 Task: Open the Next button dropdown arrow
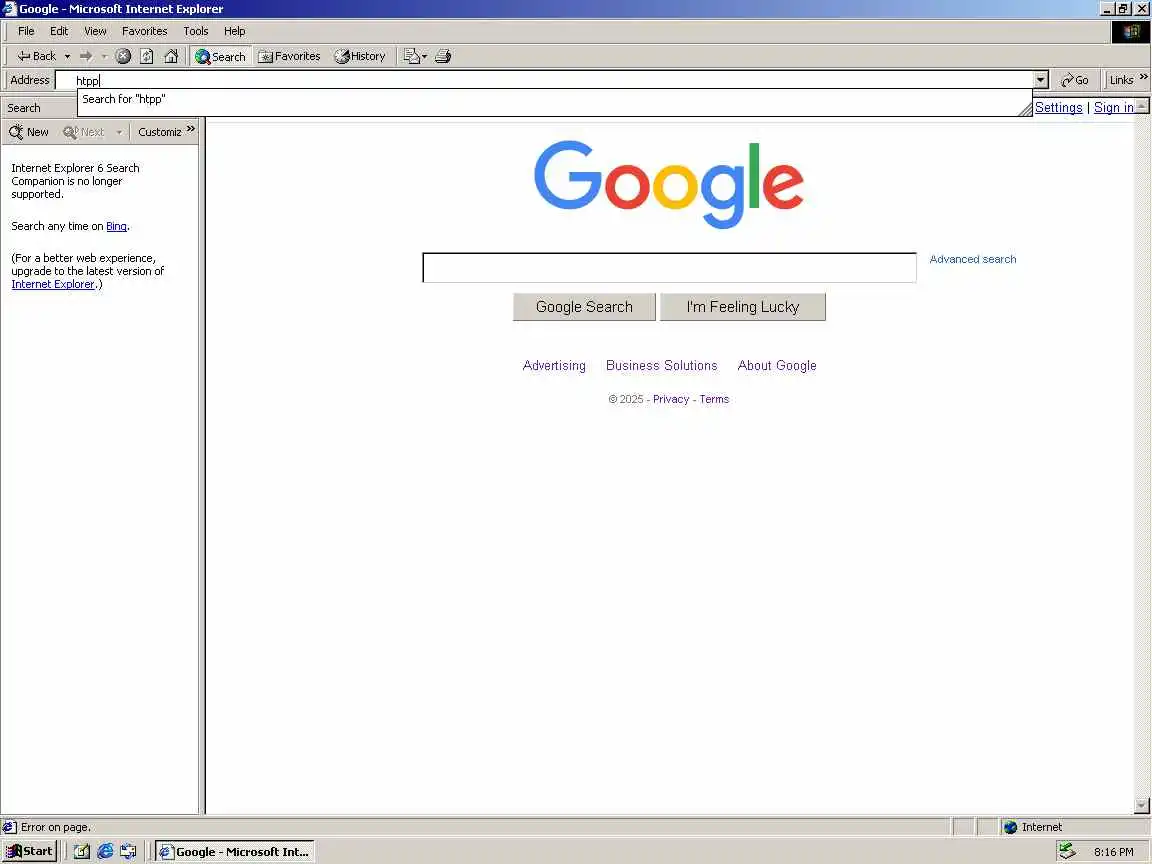119,132
